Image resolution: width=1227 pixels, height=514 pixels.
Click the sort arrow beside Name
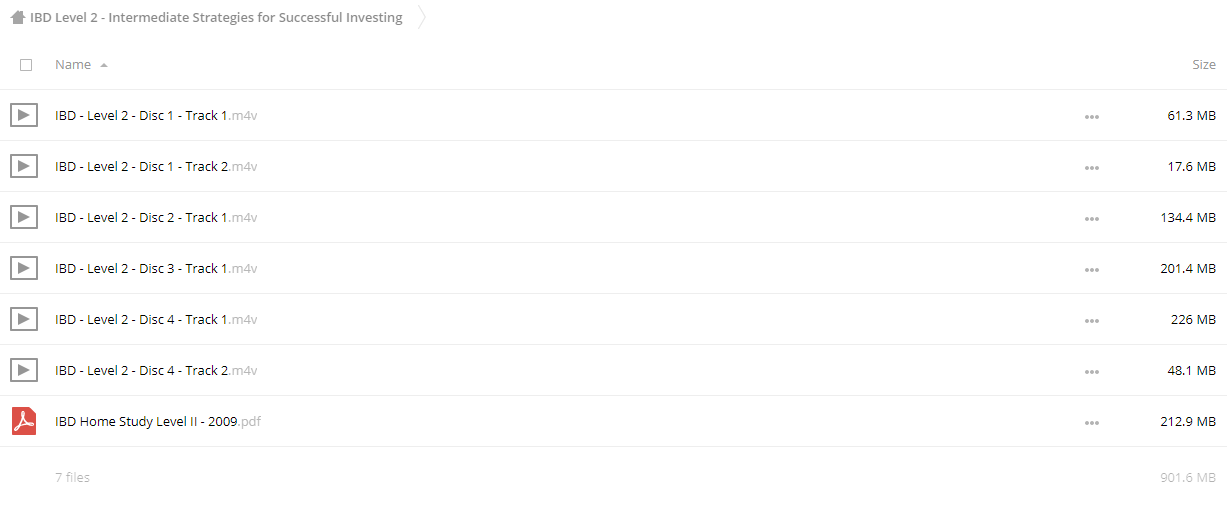pos(104,65)
